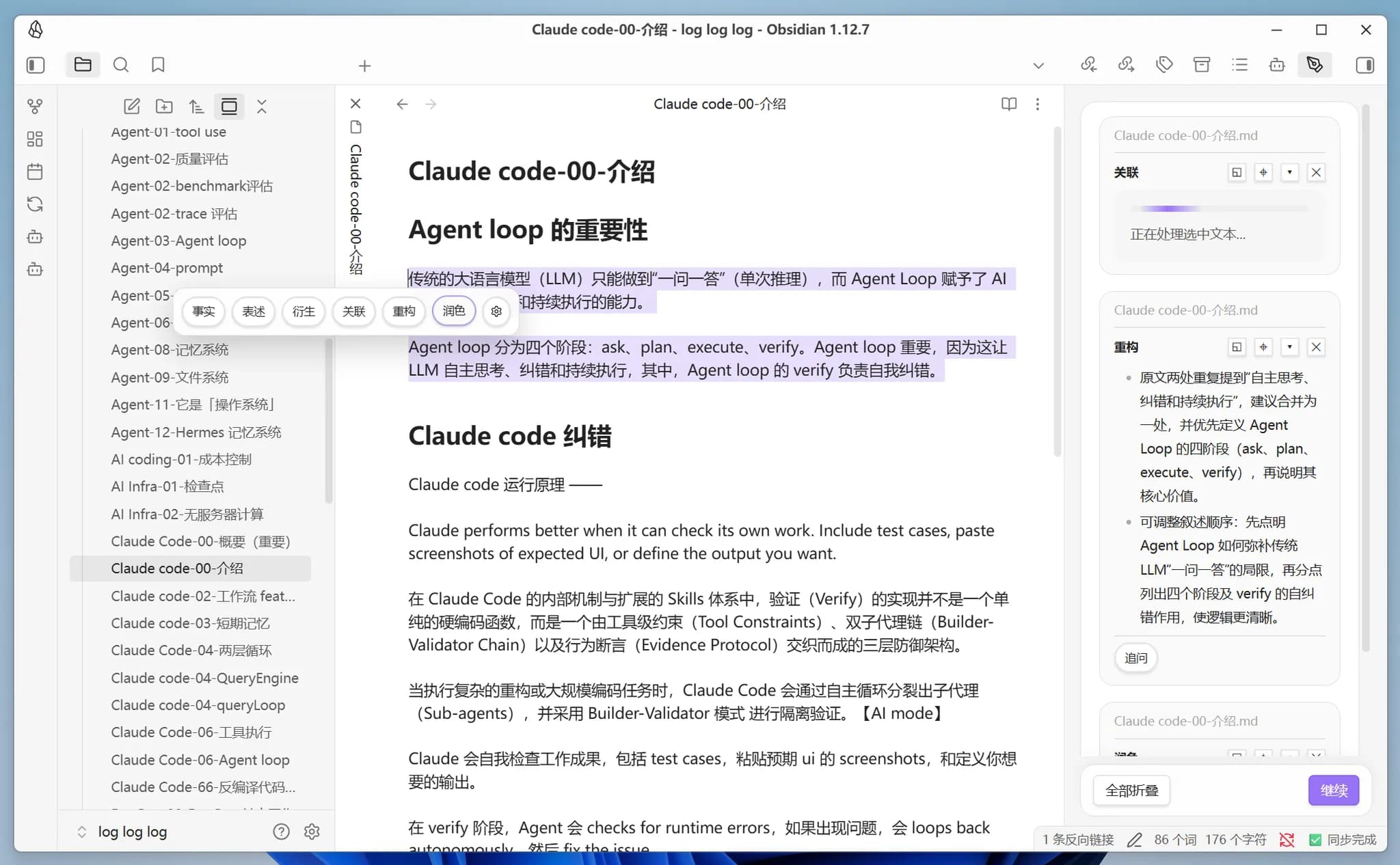Collapse all folders in the file explorer
This screenshot has width=1400, height=865.
coord(262,107)
